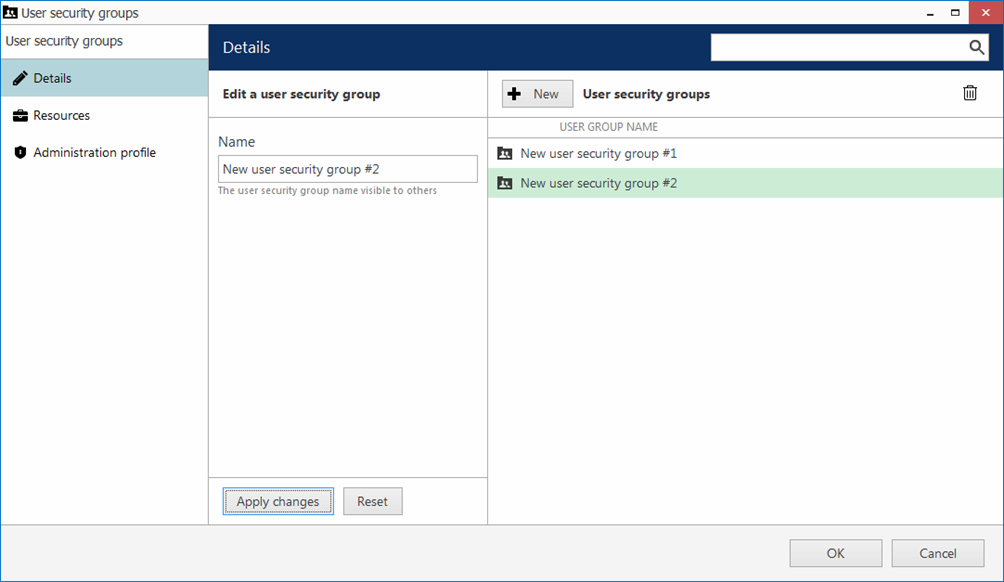Click the group icon of security group #1
The height and width of the screenshot is (582, 1004).
pos(505,154)
